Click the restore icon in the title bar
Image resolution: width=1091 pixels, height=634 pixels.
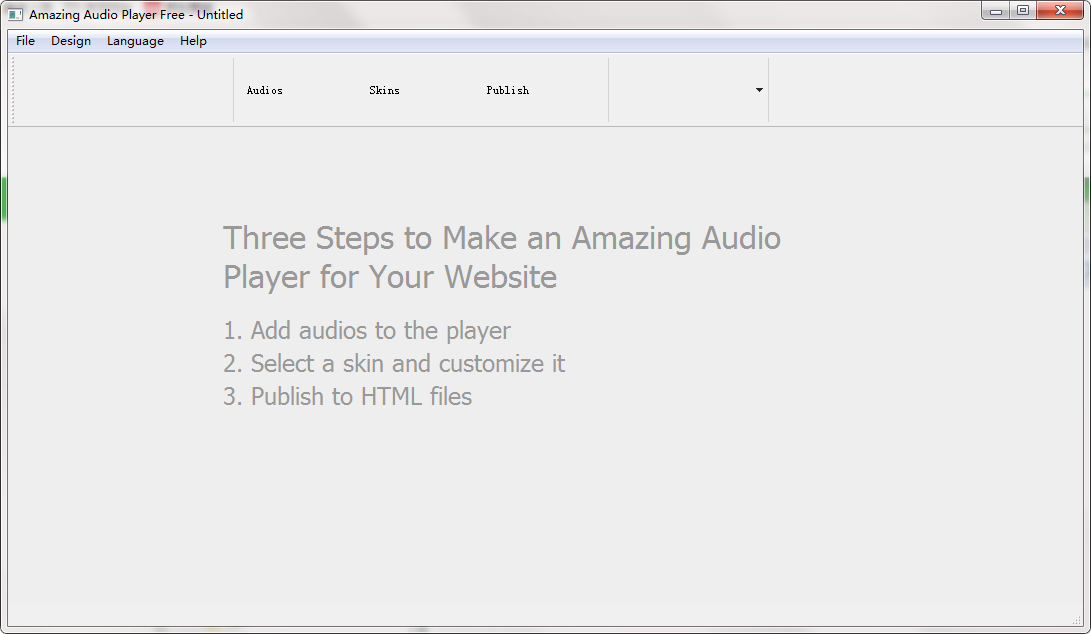pyautogui.click(x=1023, y=10)
